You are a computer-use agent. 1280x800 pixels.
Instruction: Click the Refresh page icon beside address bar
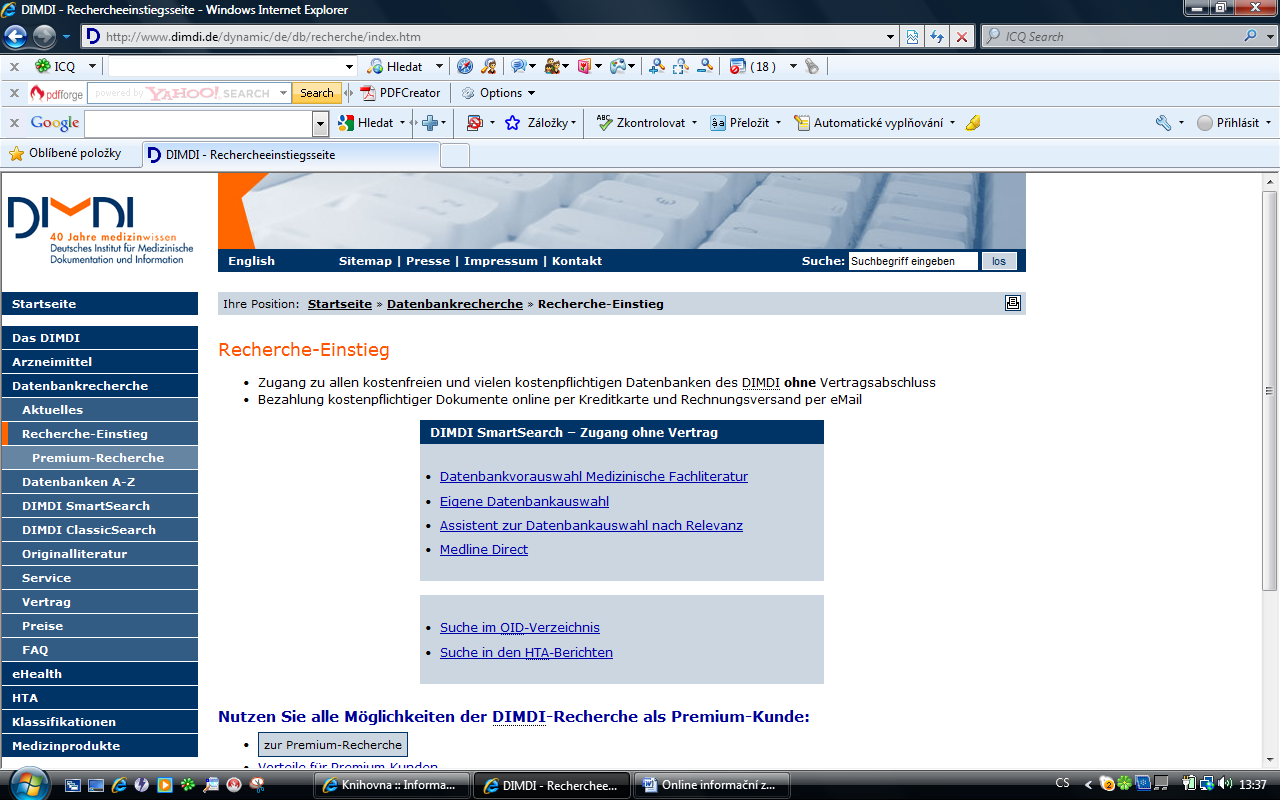point(937,37)
